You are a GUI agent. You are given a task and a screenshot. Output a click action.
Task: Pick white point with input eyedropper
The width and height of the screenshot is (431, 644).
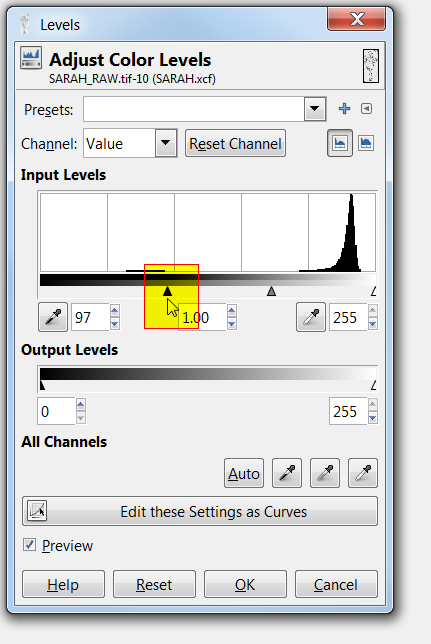[x=311, y=317]
